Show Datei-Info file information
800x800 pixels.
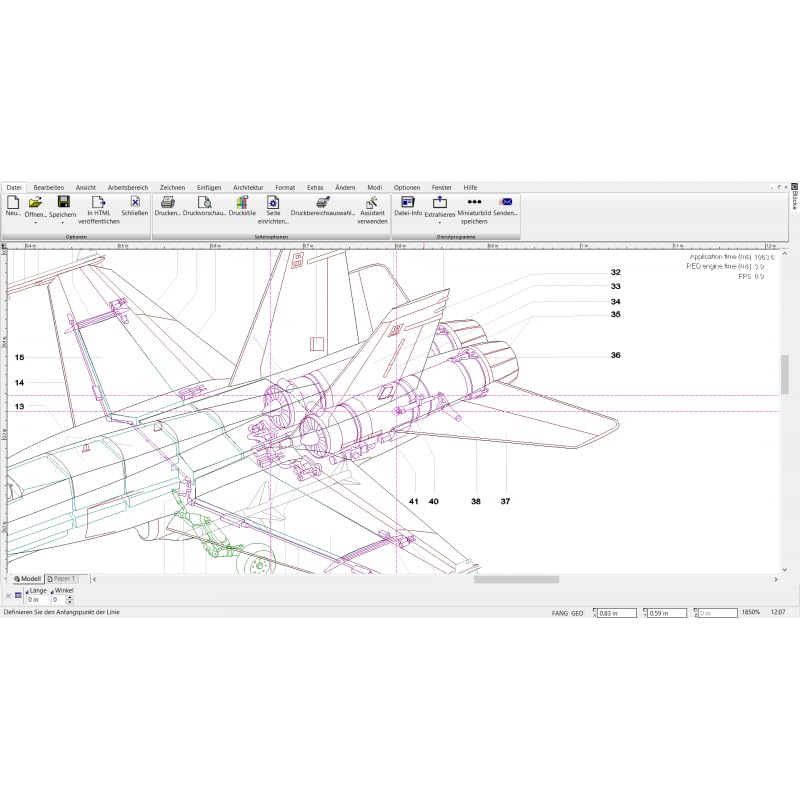pos(408,202)
